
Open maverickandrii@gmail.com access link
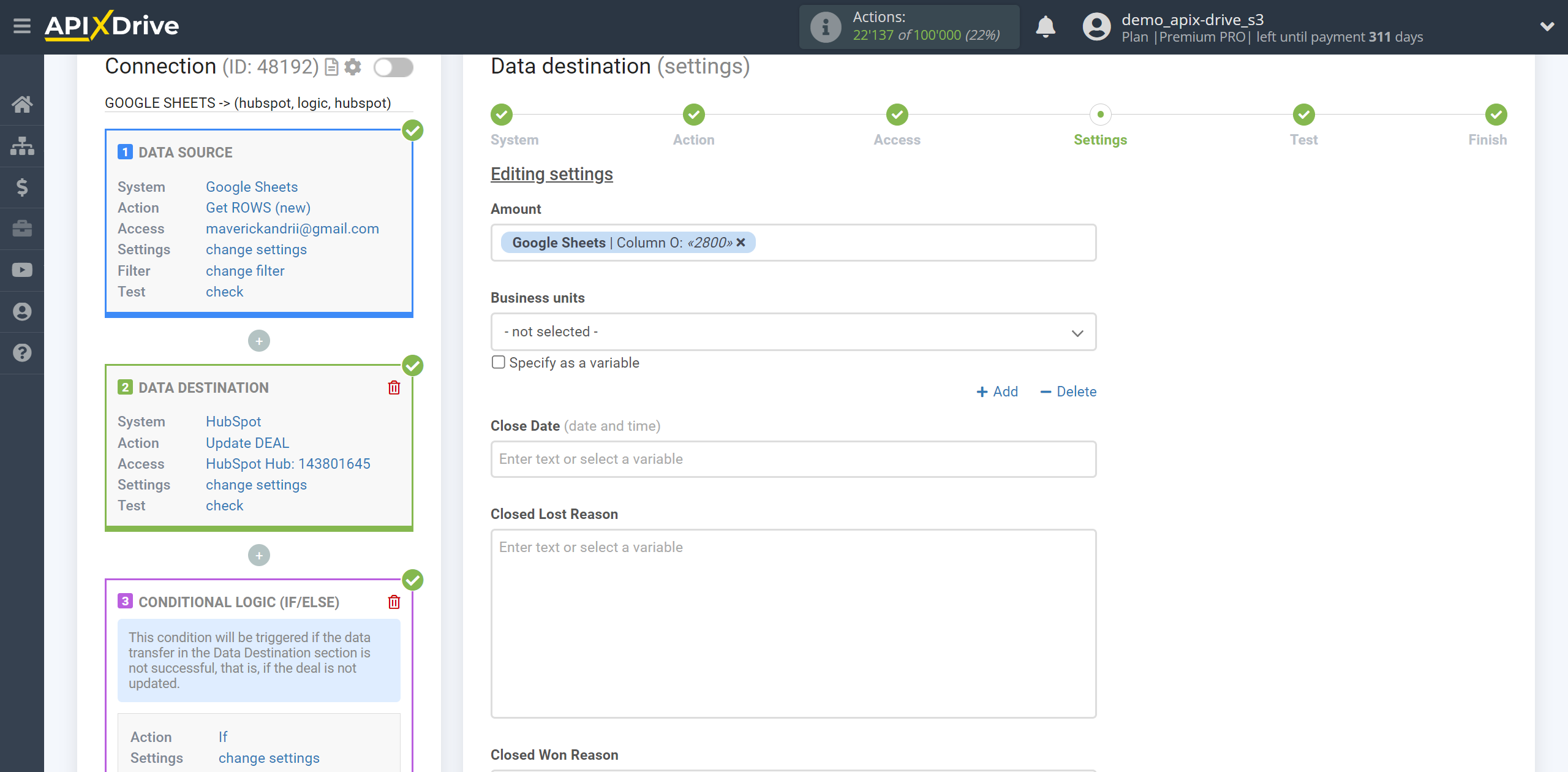click(292, 229)
